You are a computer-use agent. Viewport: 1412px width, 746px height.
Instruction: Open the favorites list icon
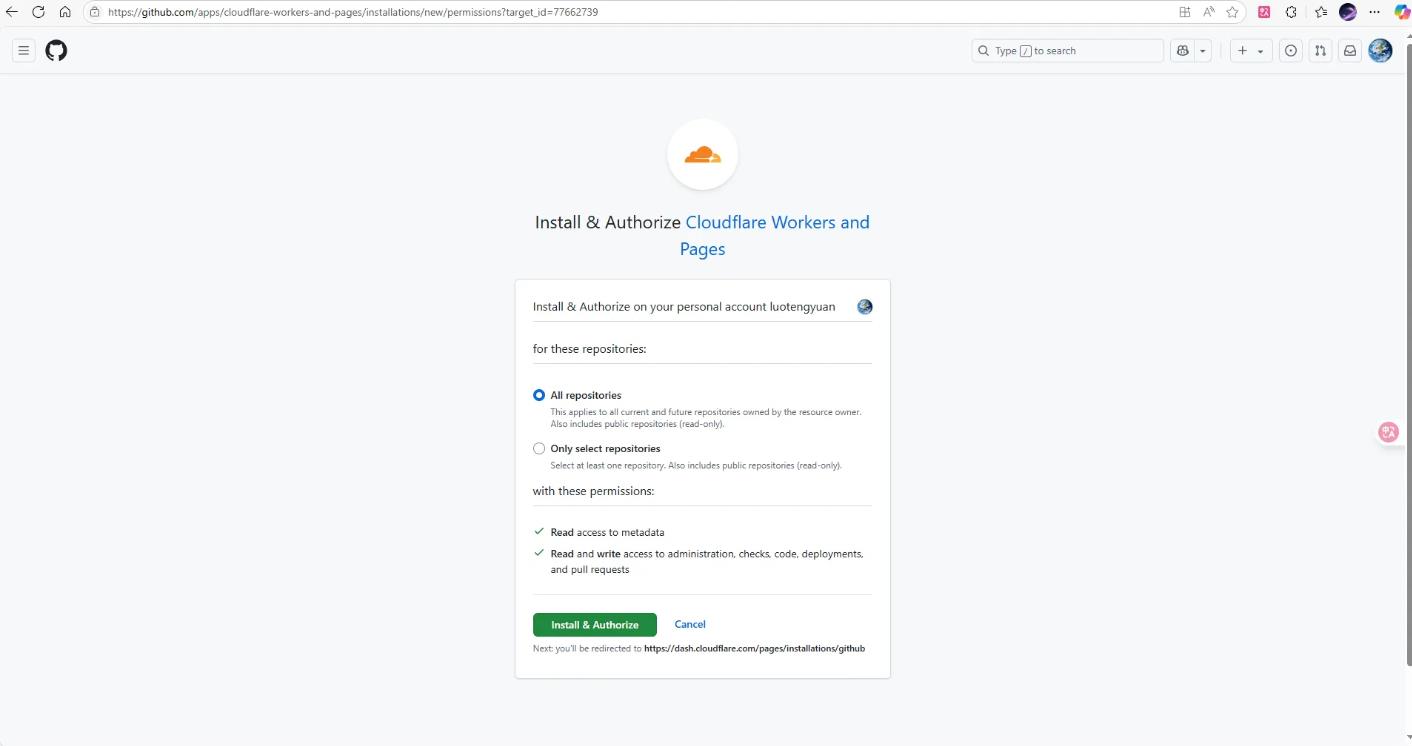point(1320,12)
